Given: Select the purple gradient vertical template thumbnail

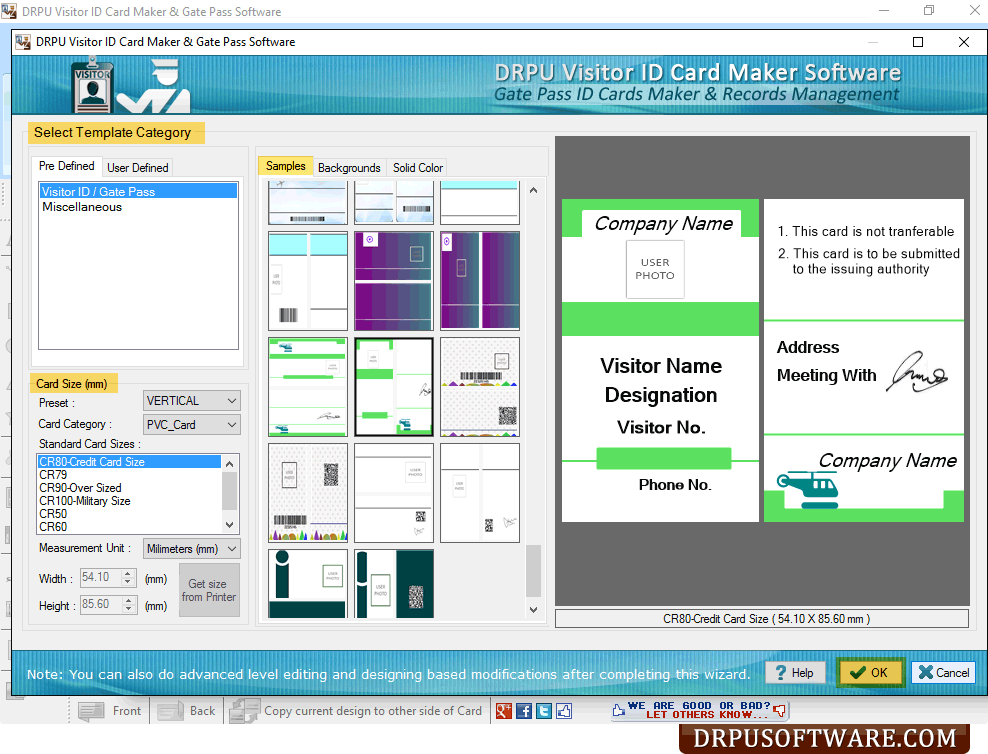Looking at the screenshot, I should [480, 281].
